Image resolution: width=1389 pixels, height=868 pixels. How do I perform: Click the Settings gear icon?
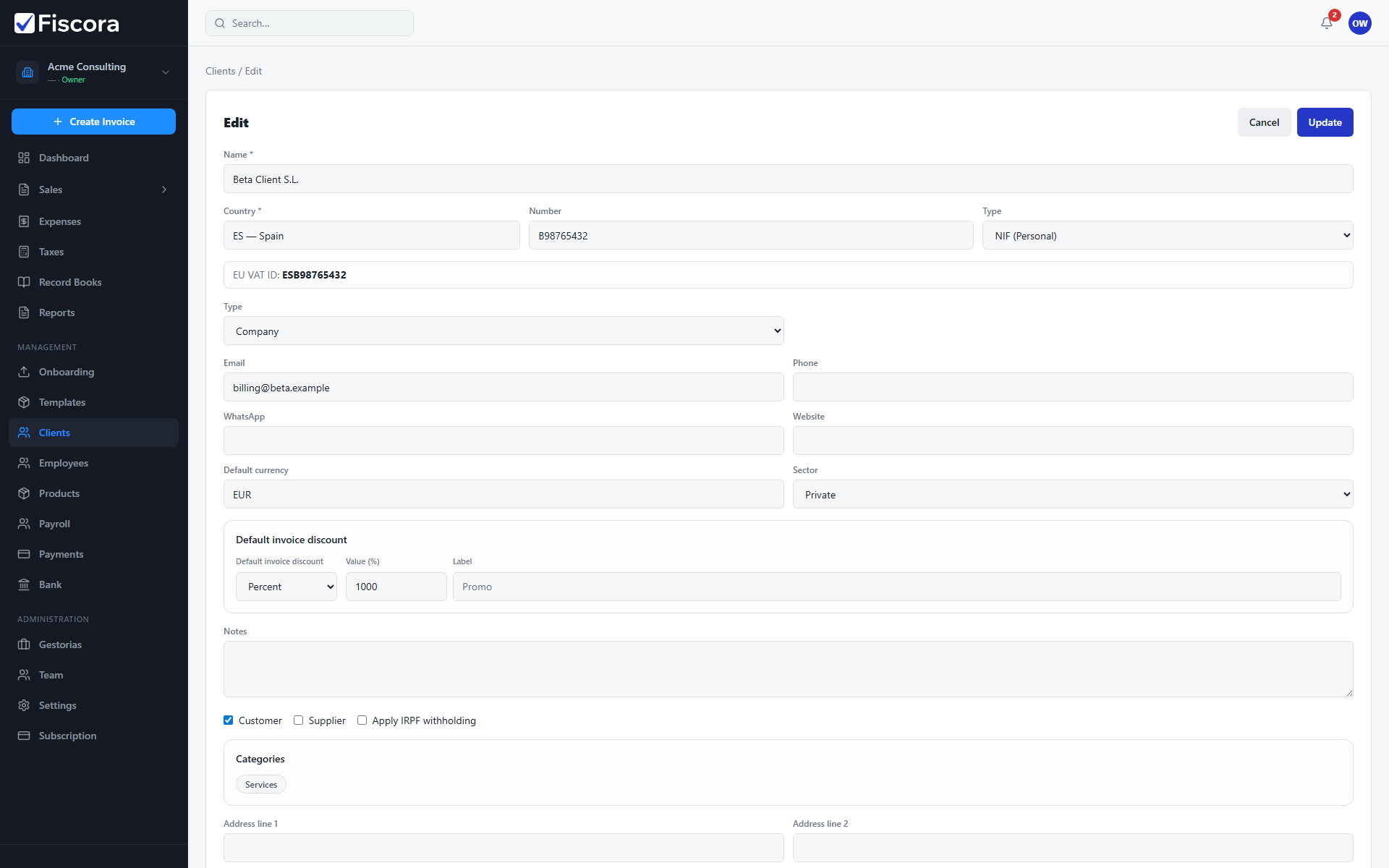tap(24, 705)
